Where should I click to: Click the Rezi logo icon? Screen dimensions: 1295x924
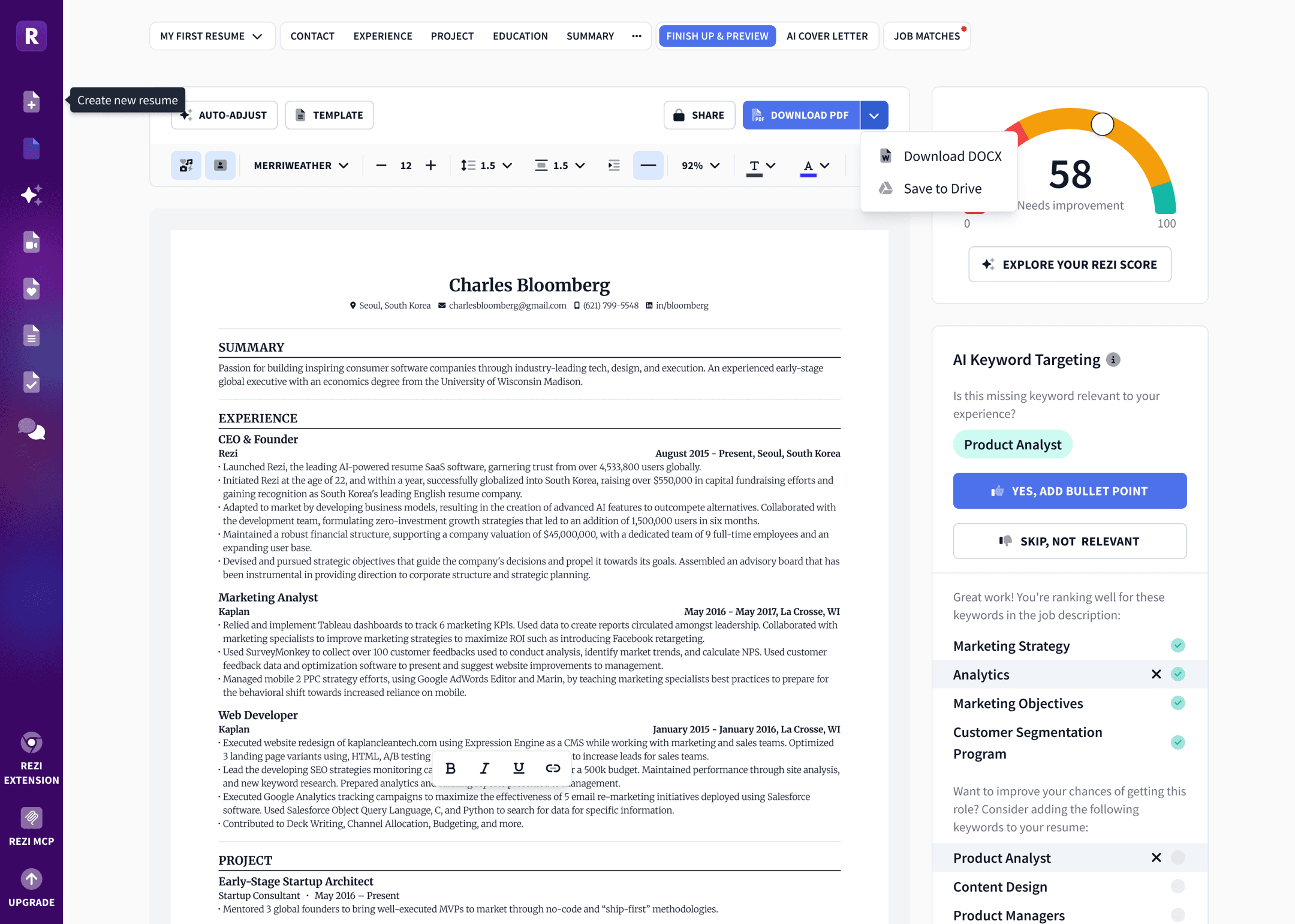tap(31, 36)
